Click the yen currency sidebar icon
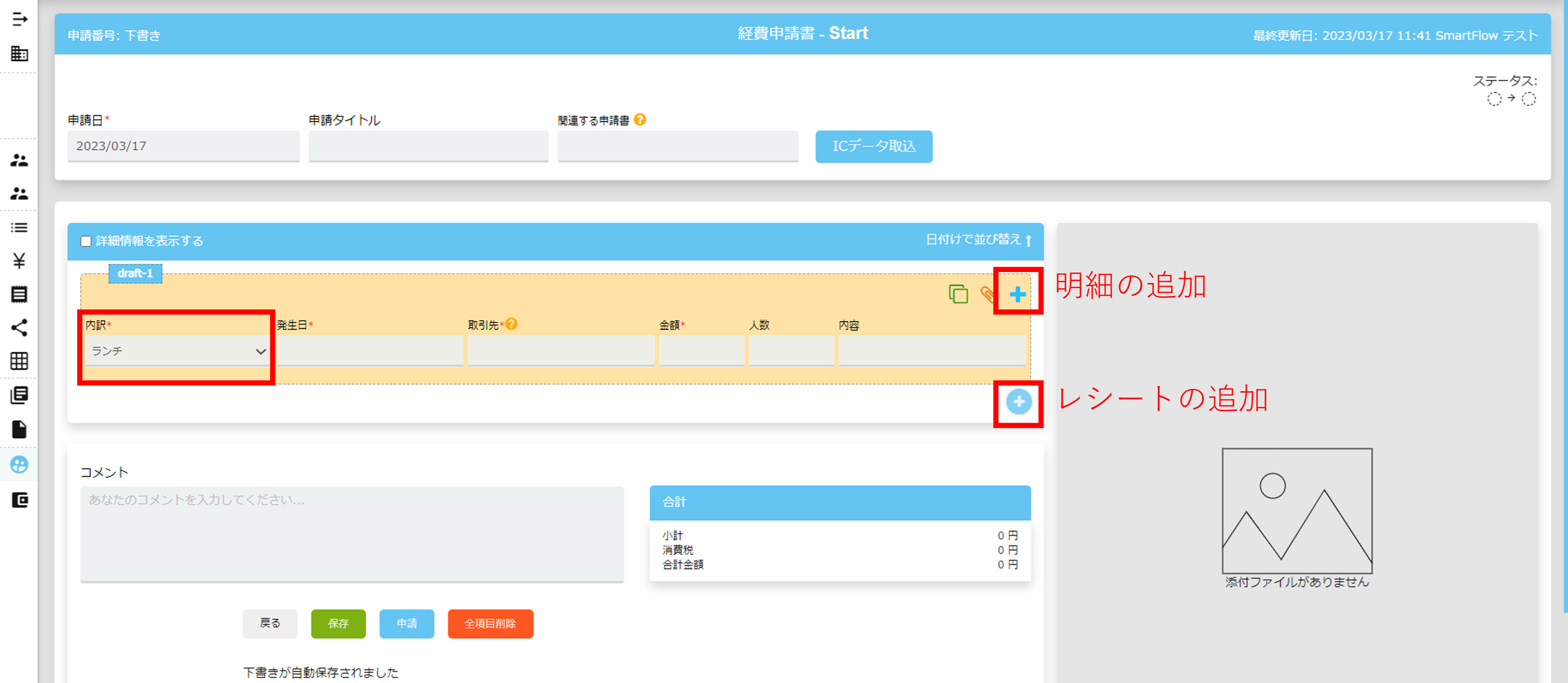The image size is (1568, 683). point(20,260)
